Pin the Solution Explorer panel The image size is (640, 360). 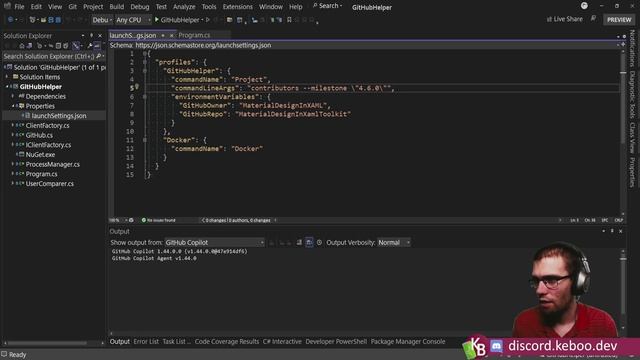pyautogui.click(x=91, y=36)
